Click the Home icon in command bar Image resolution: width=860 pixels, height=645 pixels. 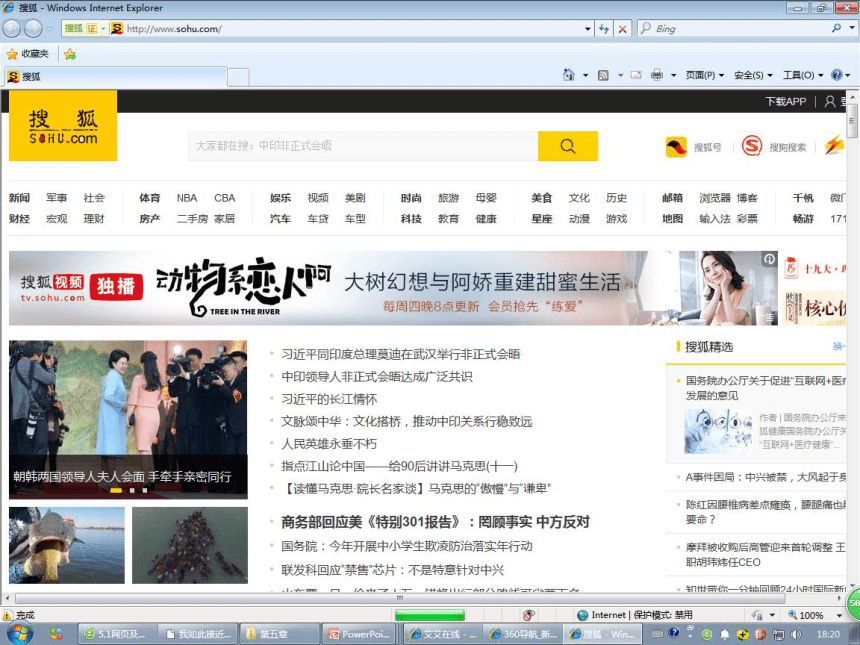[569, 75]
